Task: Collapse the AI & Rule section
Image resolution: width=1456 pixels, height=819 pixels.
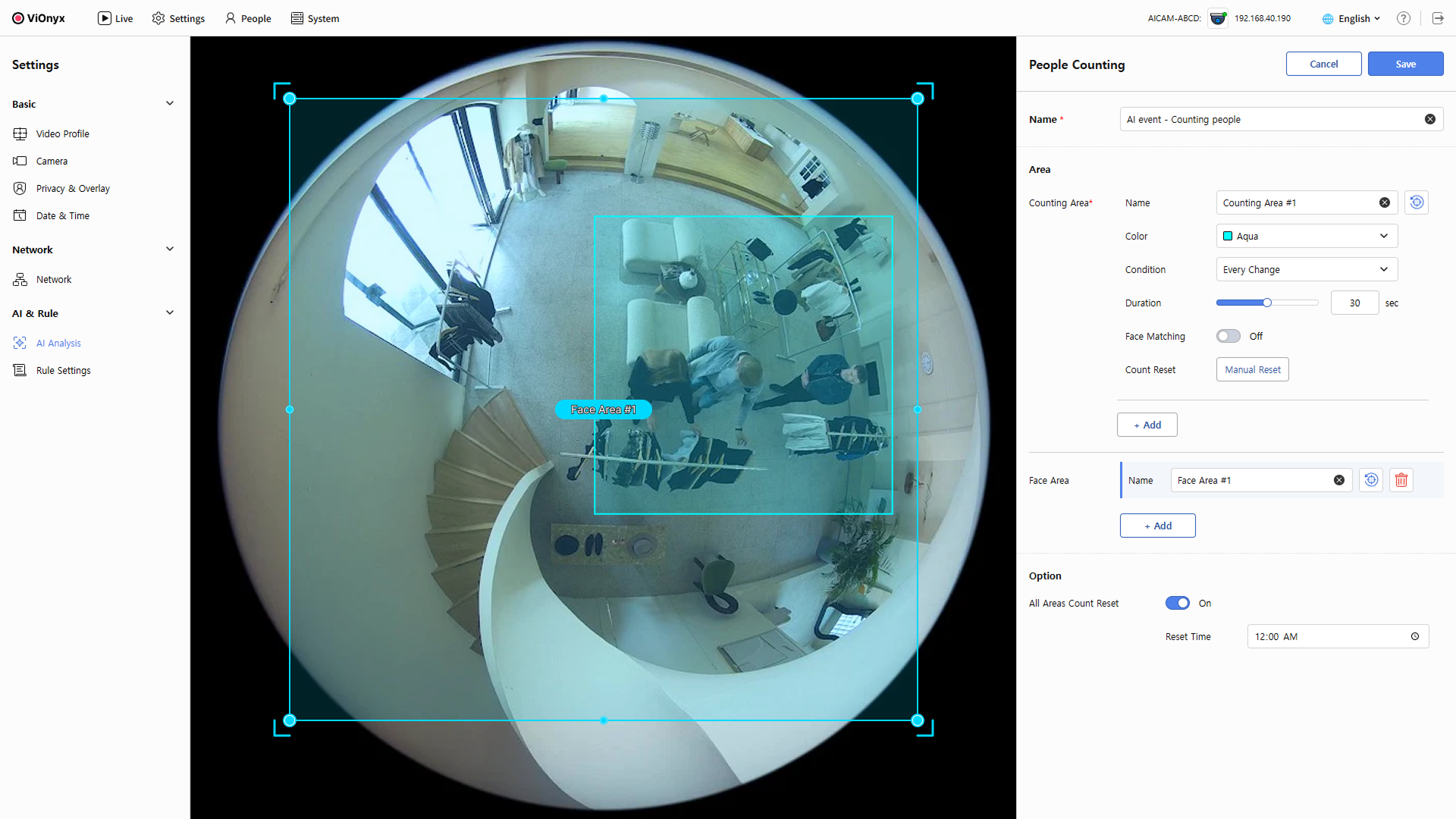Action: (169, 312)
